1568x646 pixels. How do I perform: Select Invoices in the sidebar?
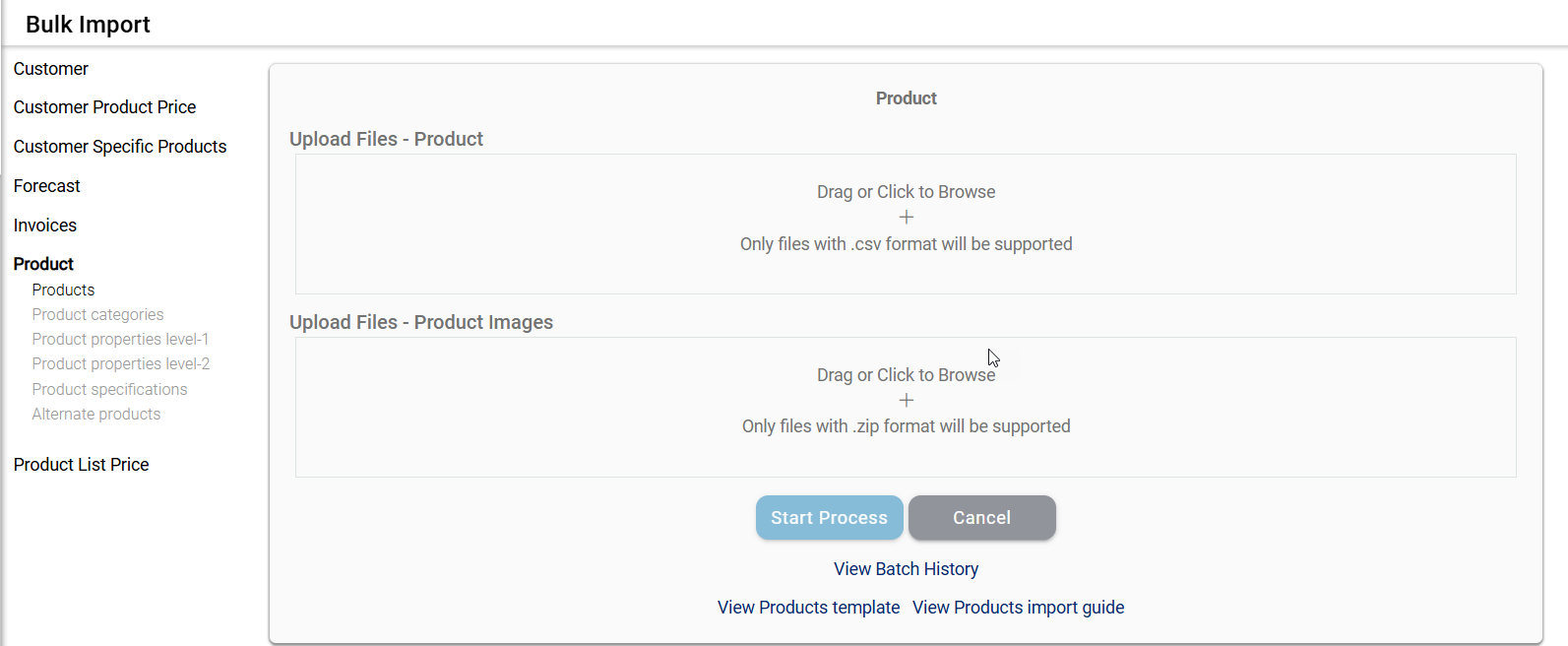pos(45,226)
